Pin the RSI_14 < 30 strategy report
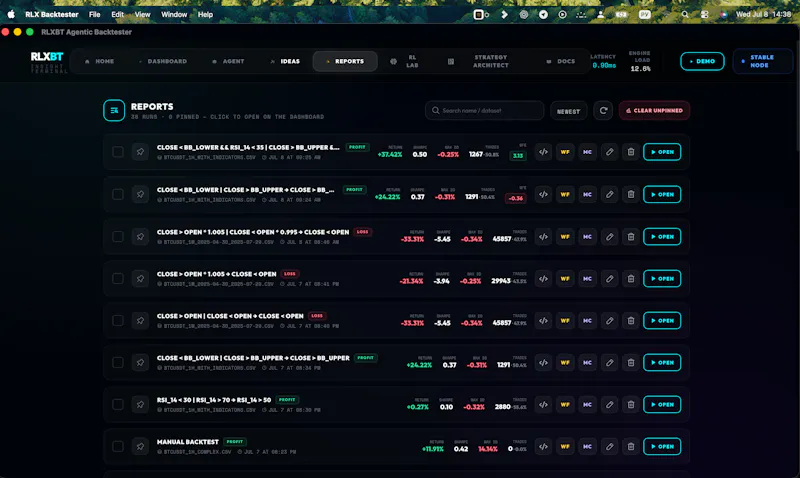 (140, 405)
